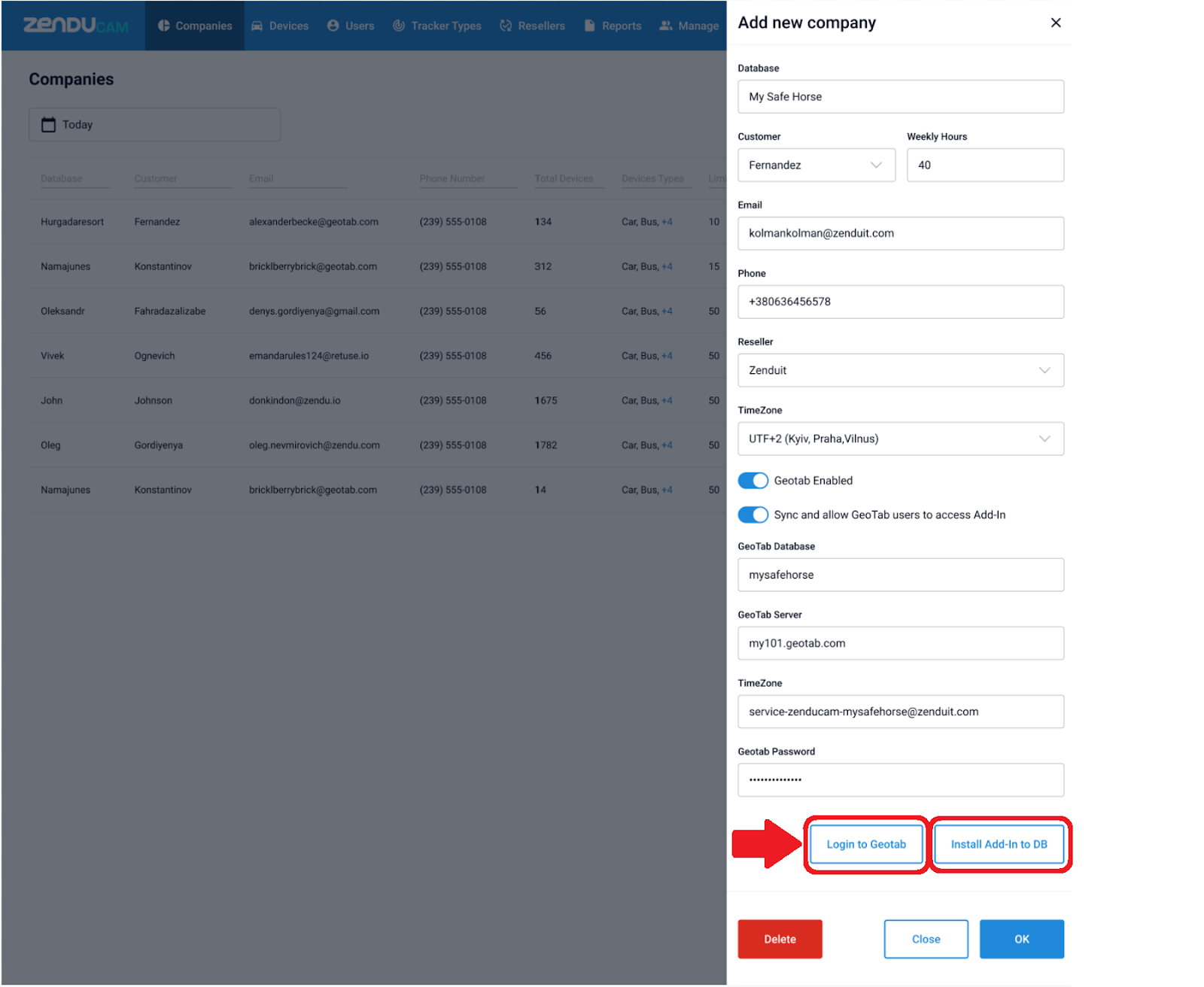Select the John database cell
This screenshot has height=987, width=1204.
click(x=51, y=400)
